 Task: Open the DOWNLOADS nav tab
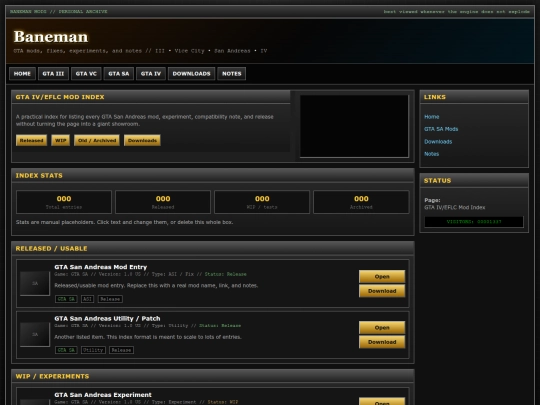(191, 74)
